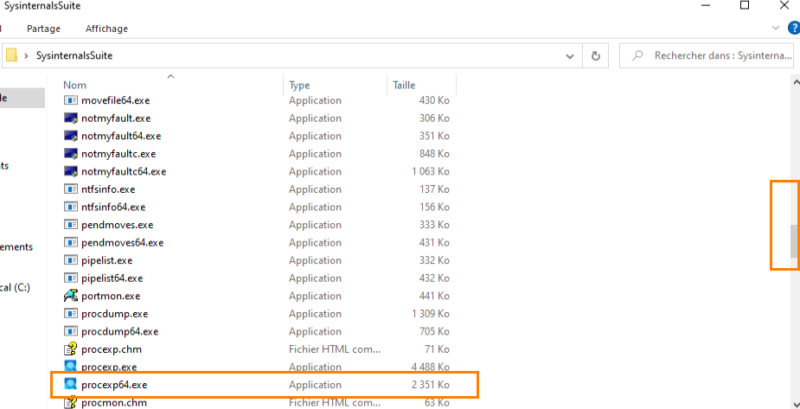Sort files by the Nom column header
This screenshot has width=800, height=409.
[74, 86]
